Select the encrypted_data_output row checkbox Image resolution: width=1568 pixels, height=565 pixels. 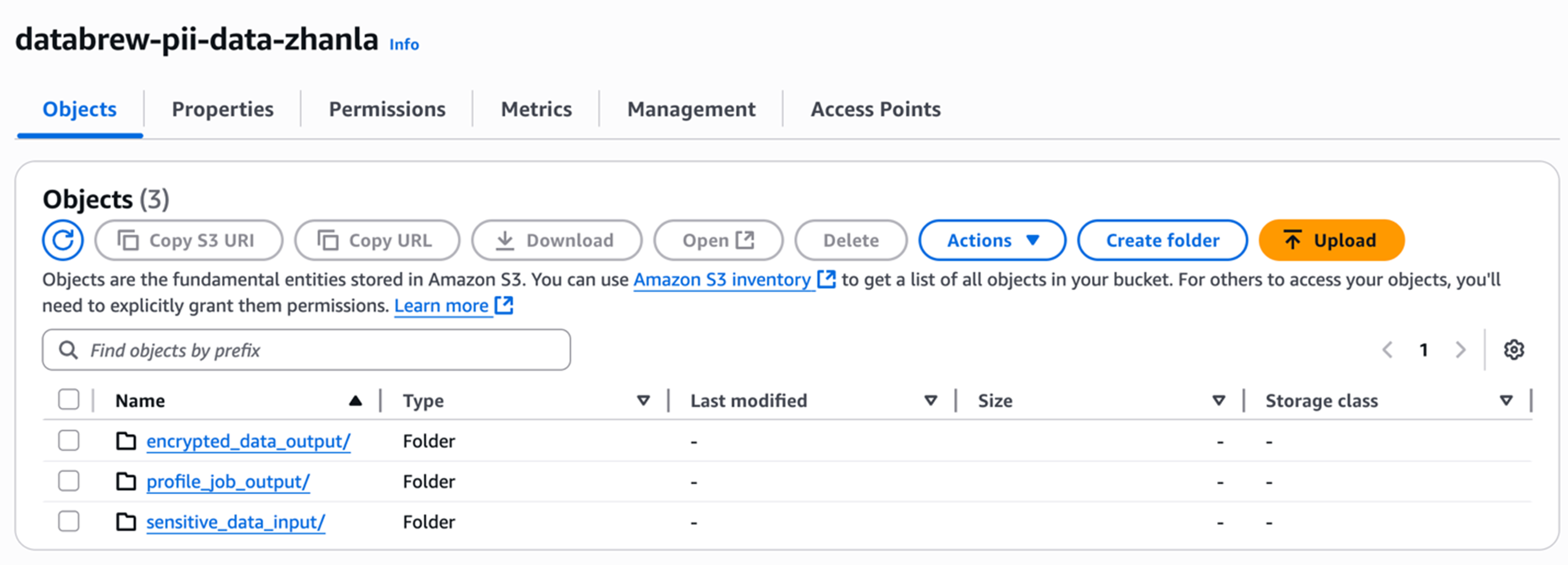coord(69,440)
